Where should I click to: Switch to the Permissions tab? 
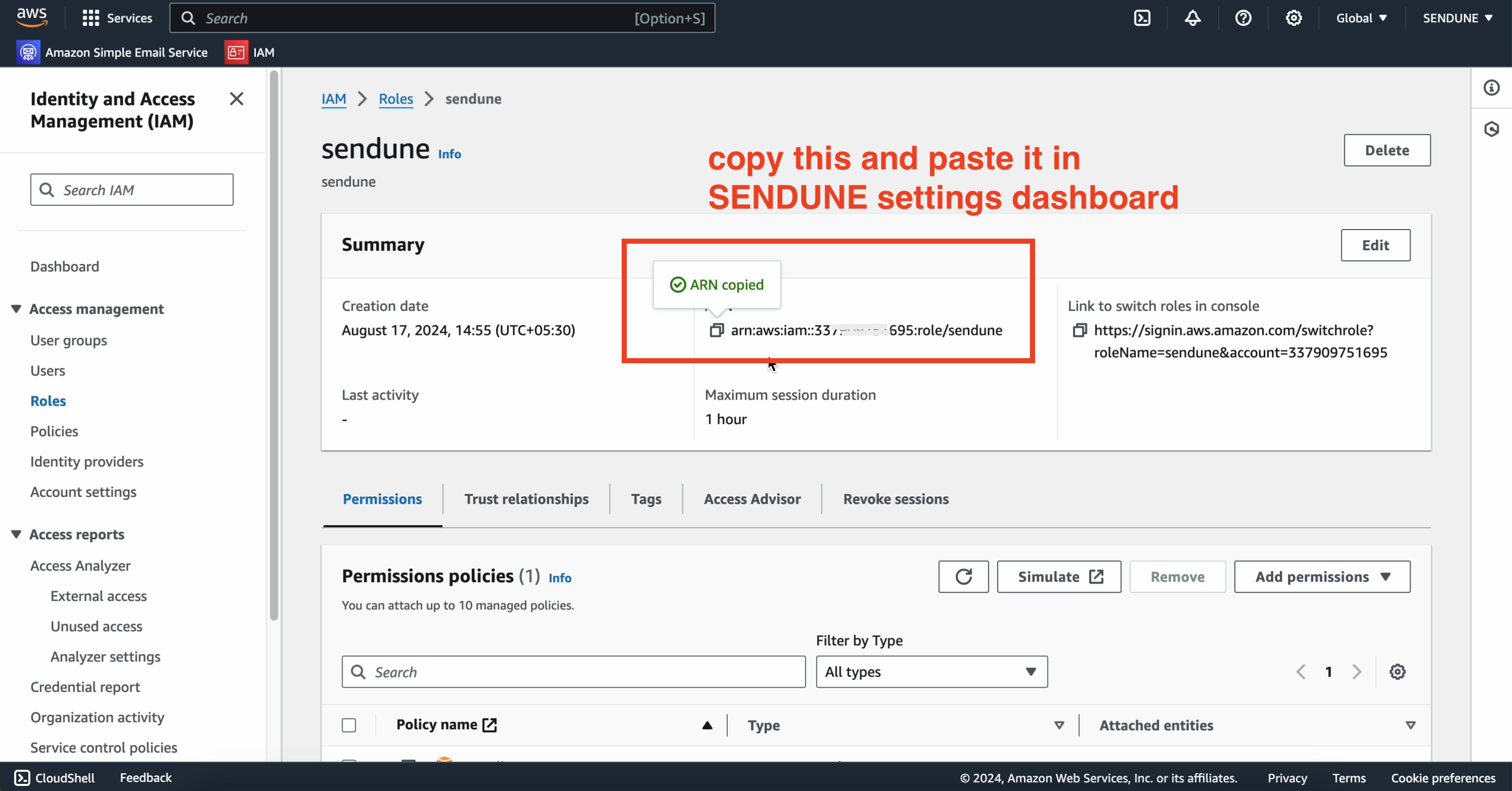382,499
